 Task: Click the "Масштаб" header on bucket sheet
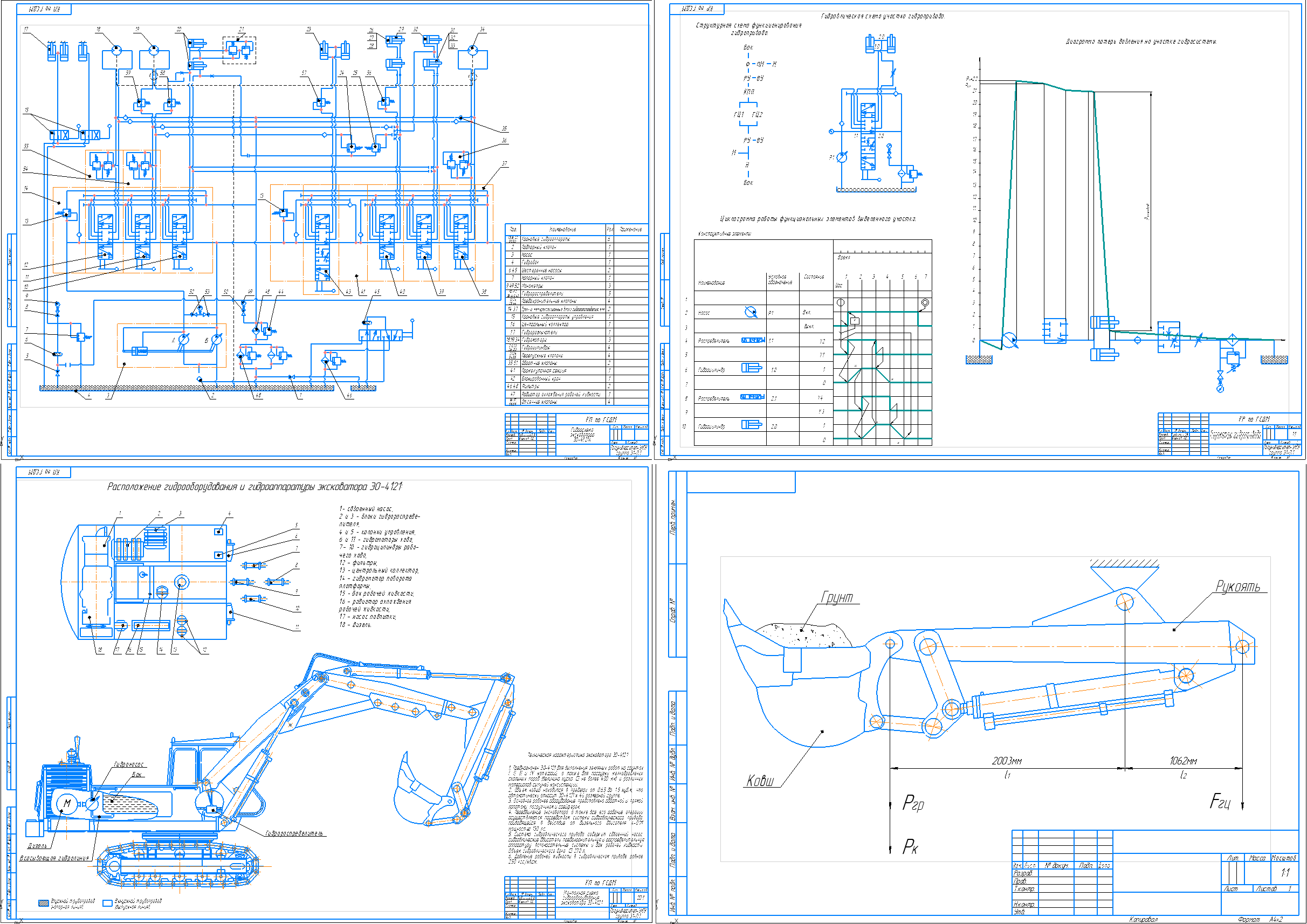[1284, 857]
